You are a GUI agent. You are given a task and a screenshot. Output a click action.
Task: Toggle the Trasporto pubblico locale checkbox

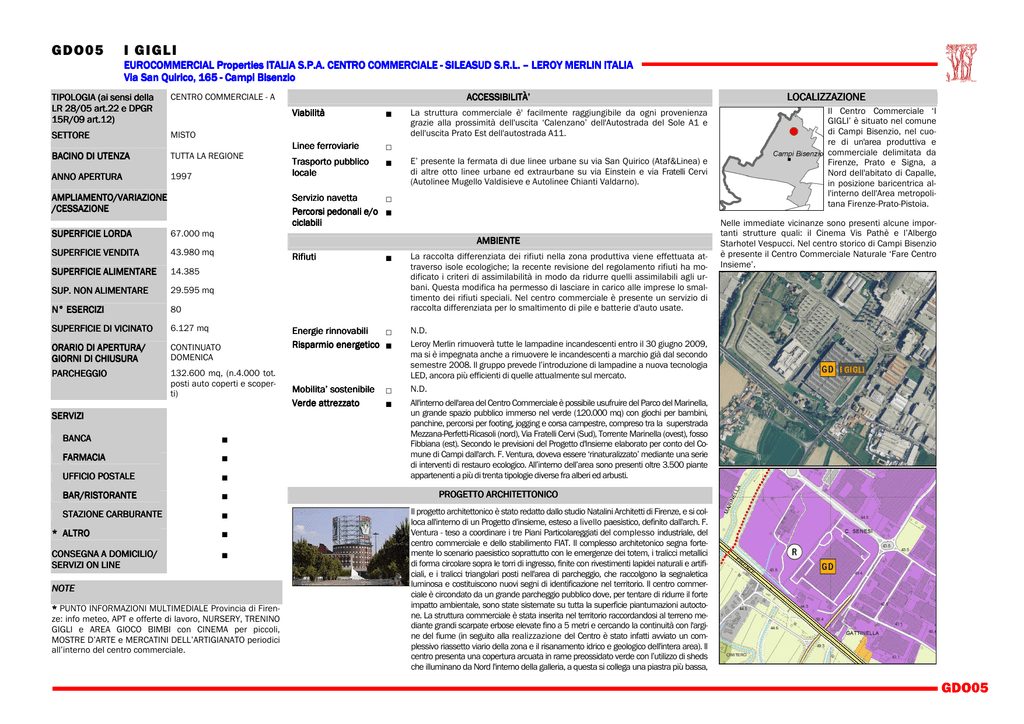pyautogui.click(x=389, y=163)
